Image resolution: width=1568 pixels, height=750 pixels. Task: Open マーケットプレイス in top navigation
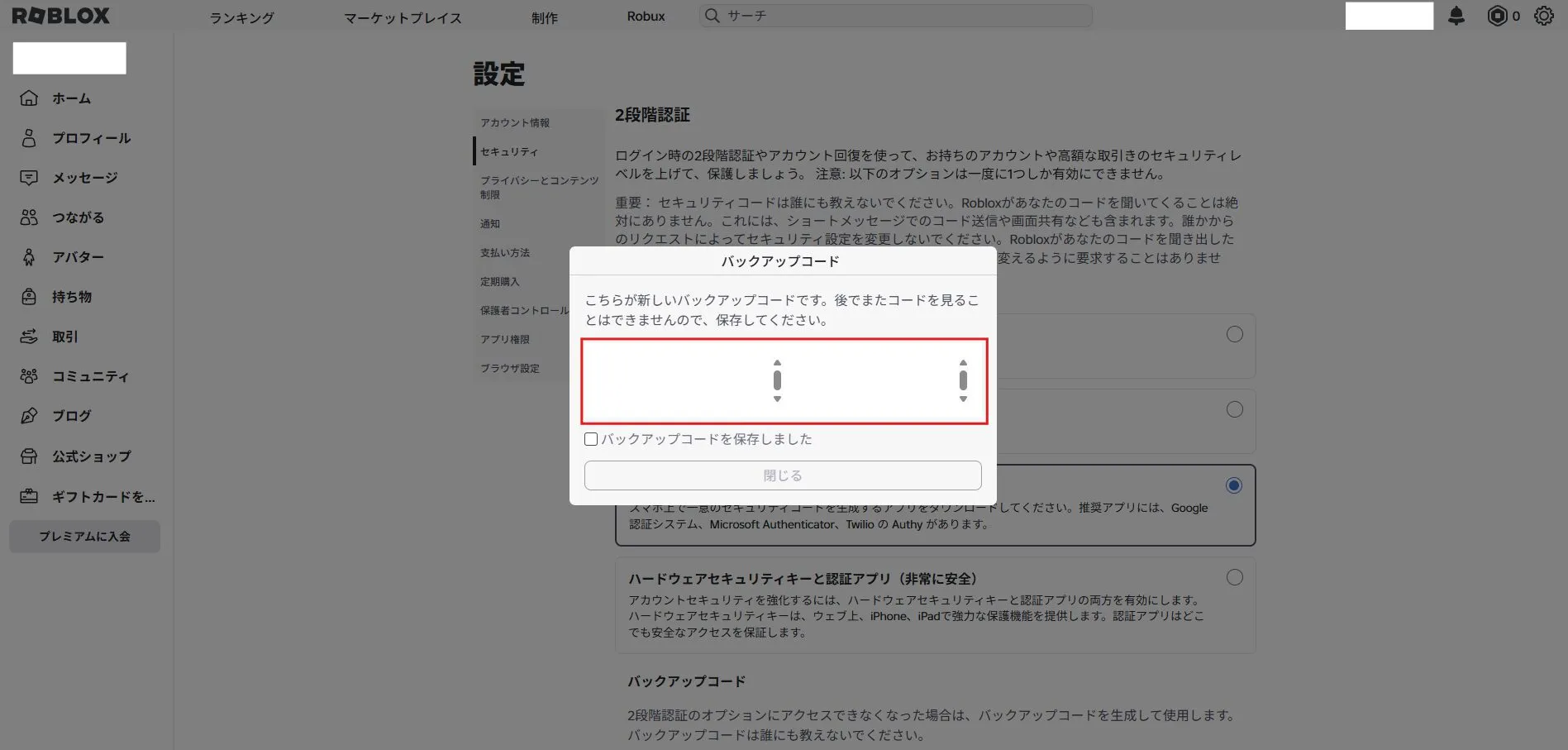403,17
